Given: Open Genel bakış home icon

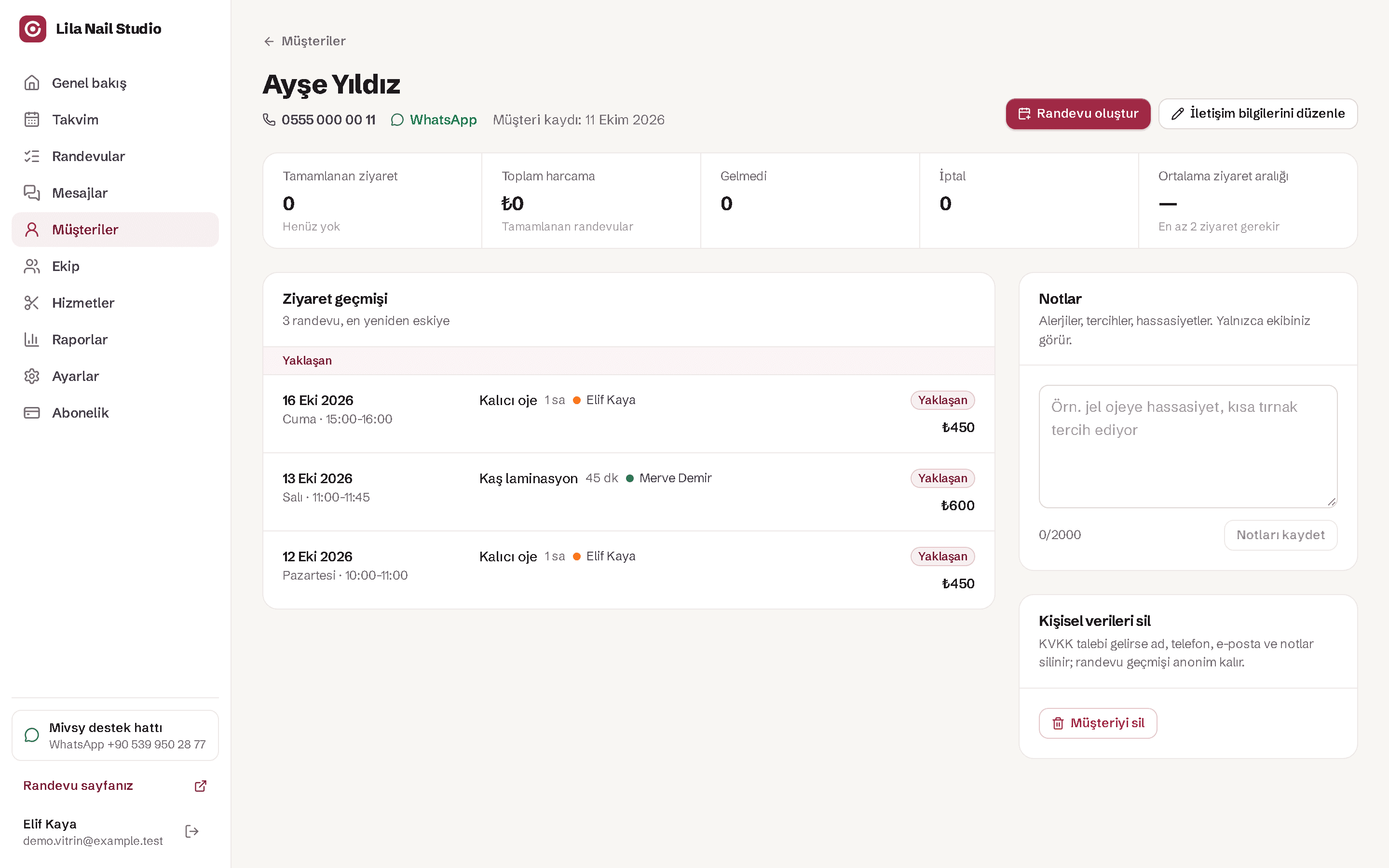Looking at the screenshot, I should coord(31,82).
